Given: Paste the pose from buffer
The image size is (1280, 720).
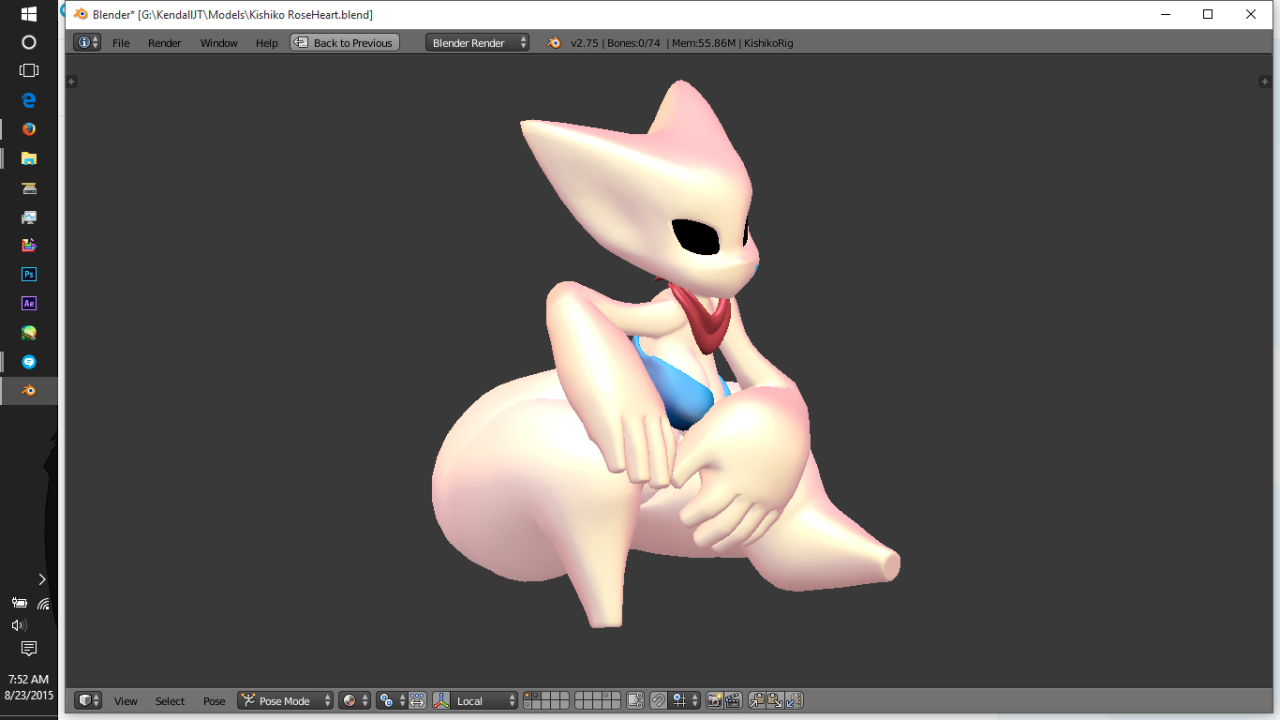Looking at the screenshot, I should 775,701.
